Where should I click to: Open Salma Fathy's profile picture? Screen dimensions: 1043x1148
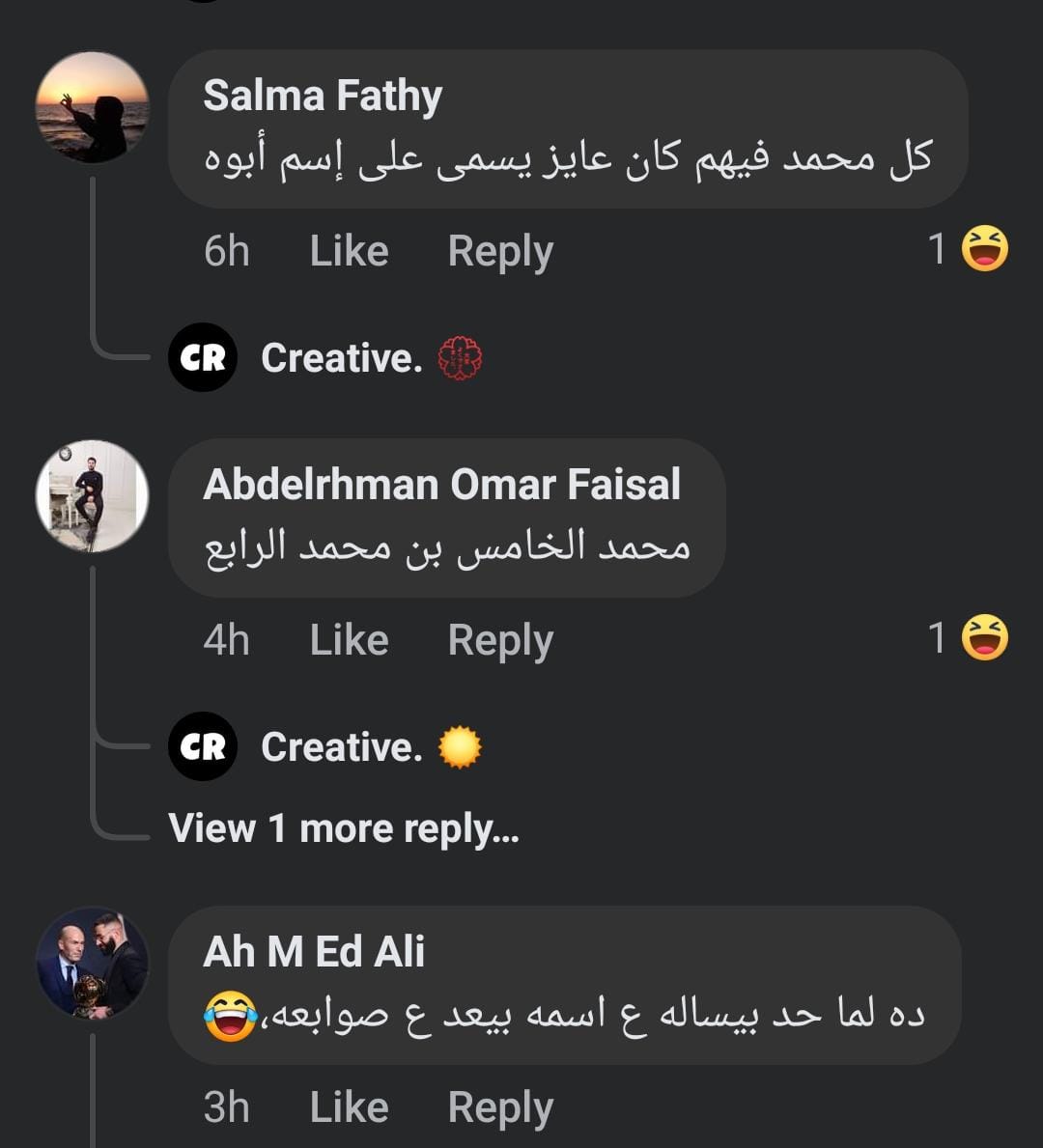[93, 107]
